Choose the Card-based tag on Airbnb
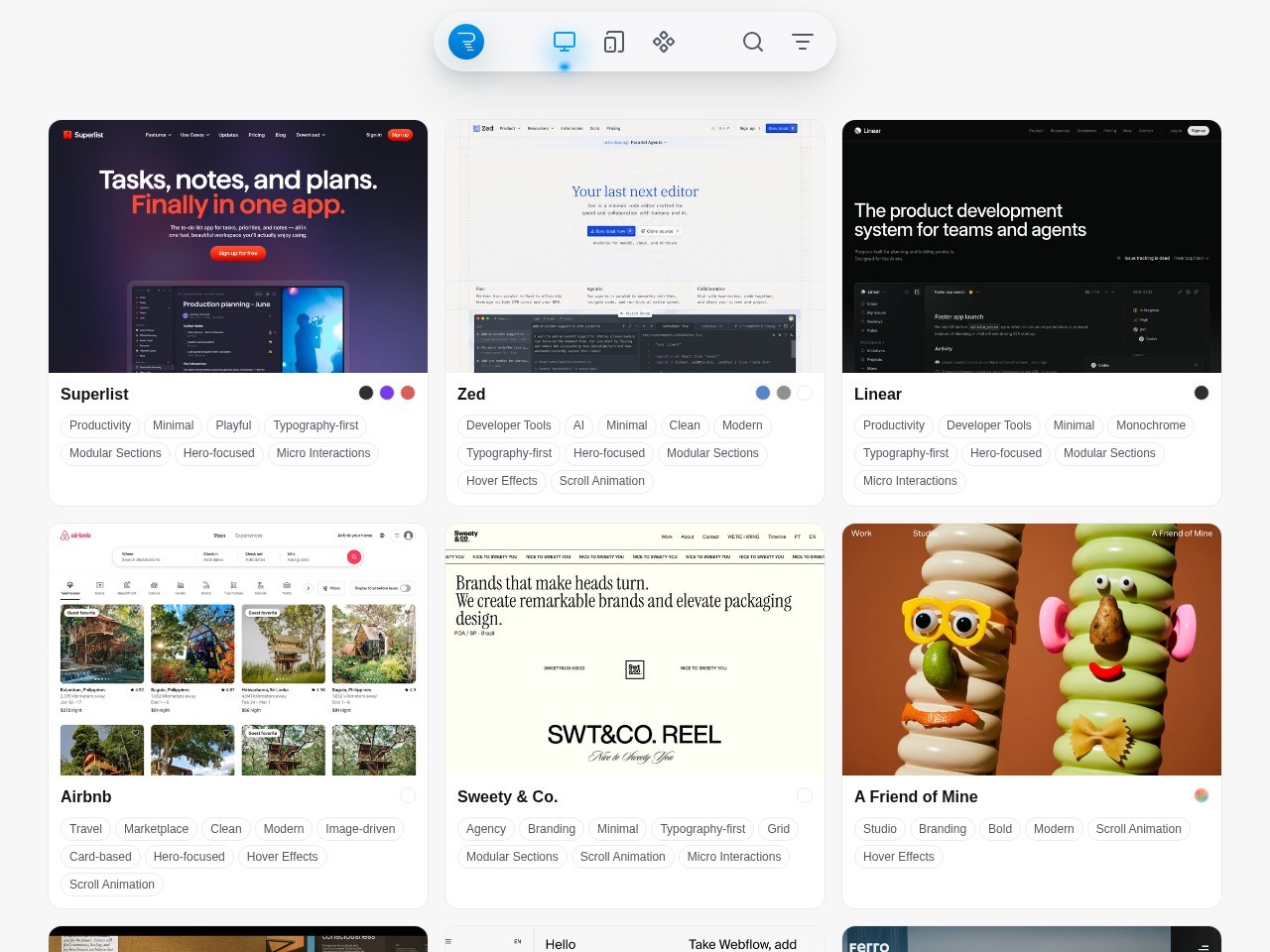 100,857
